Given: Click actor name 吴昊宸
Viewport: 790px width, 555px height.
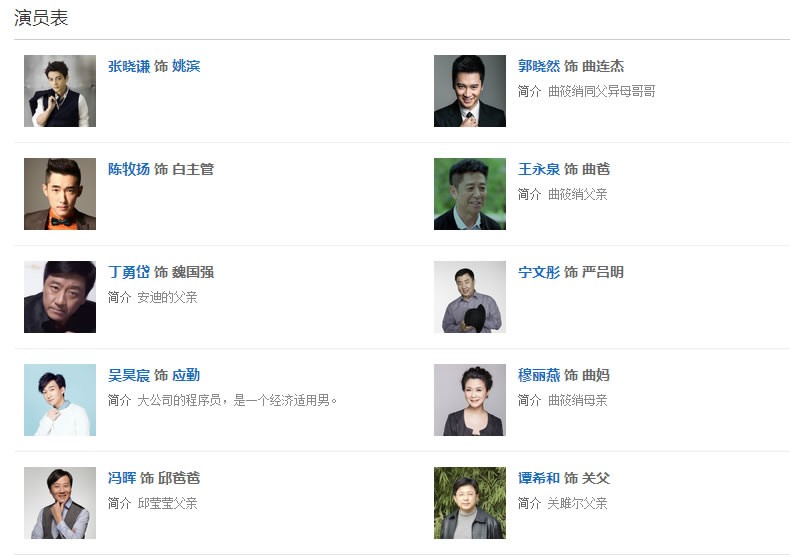Looking at the screenshot, I should [x=129, y=375].
